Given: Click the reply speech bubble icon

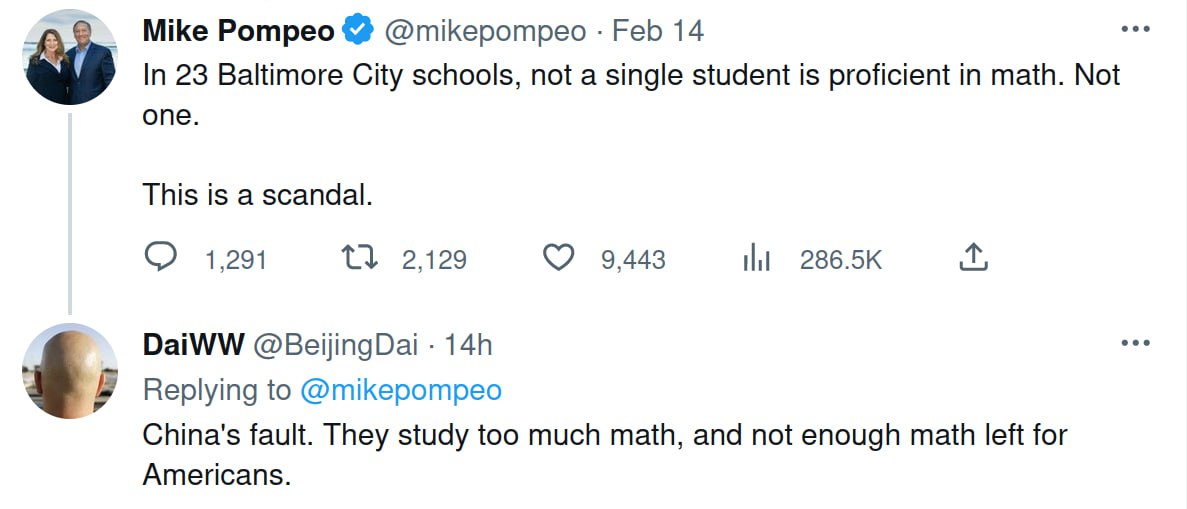Looking at the screenshot, I should coord(161,258).
